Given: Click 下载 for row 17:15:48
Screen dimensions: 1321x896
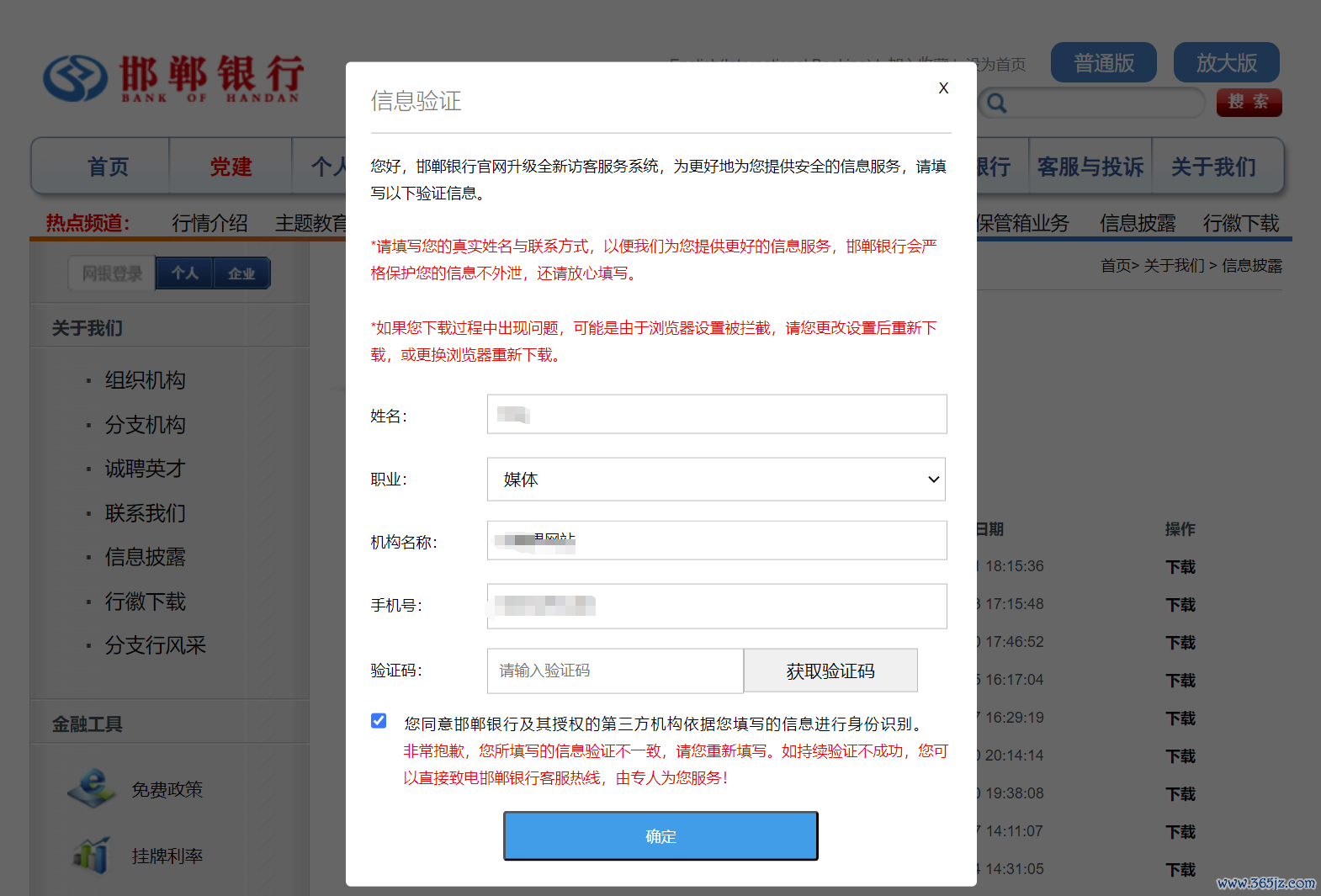Looking at the screenshot, I should coord(1180,605).
